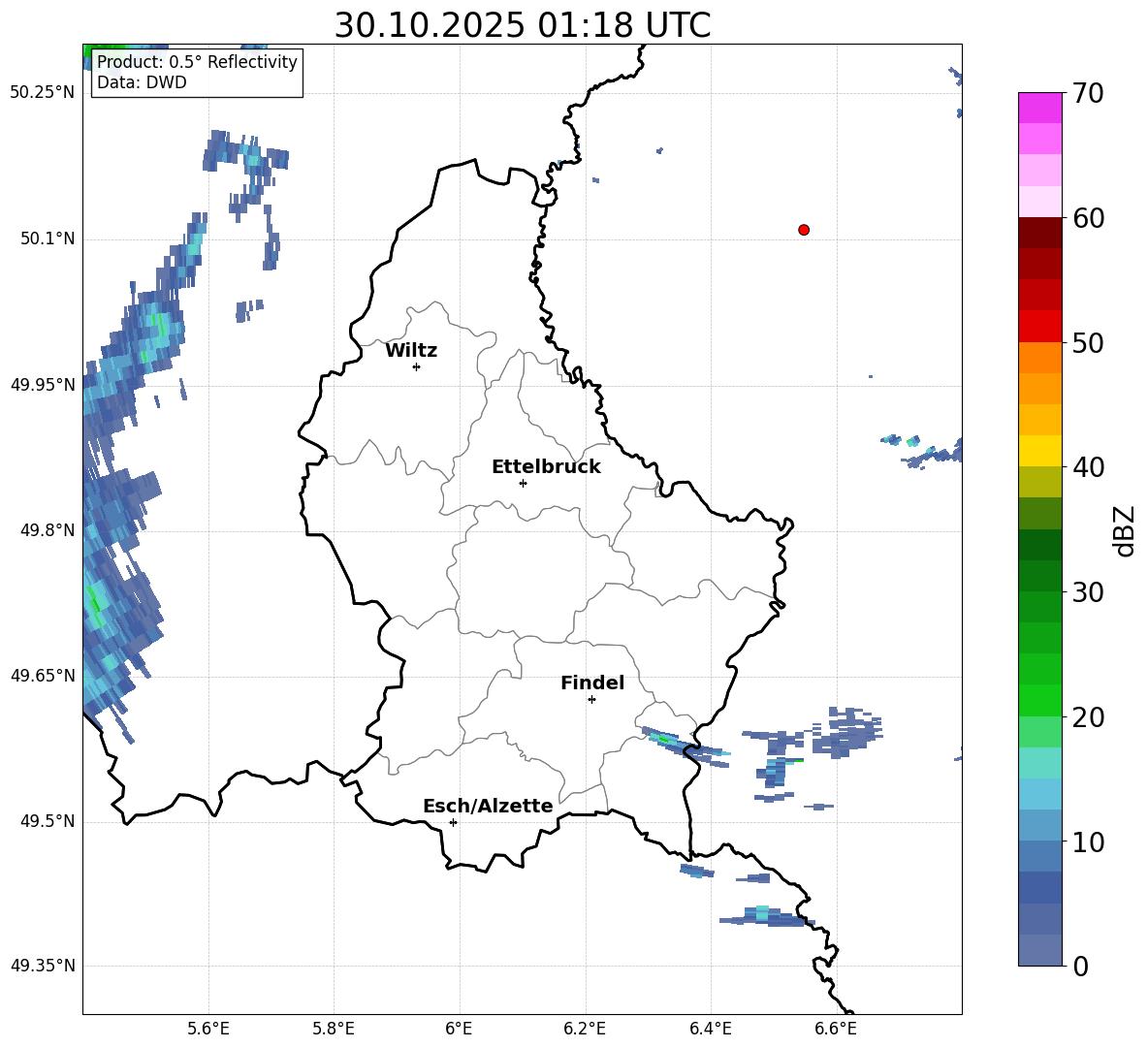Viewport: 1148px width, 1048px height.
Task: Click the 5.6°E longitude label
Action: click(208, 1029)
